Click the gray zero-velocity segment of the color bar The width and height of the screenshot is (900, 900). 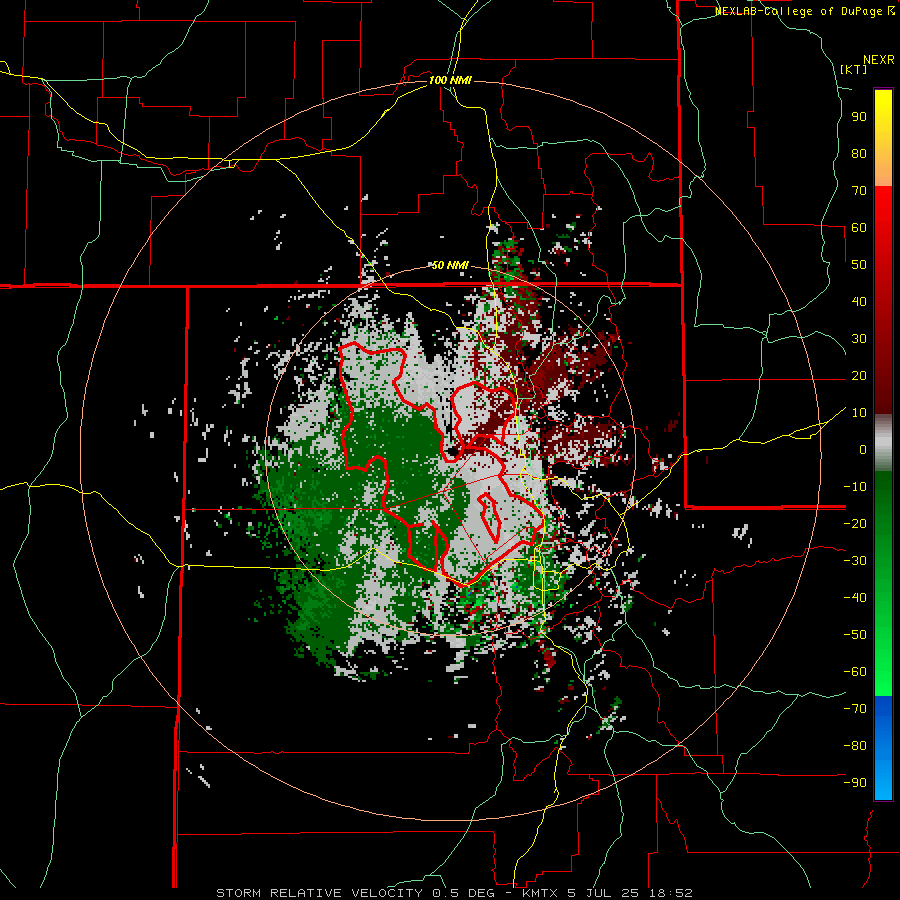[883, 443]
